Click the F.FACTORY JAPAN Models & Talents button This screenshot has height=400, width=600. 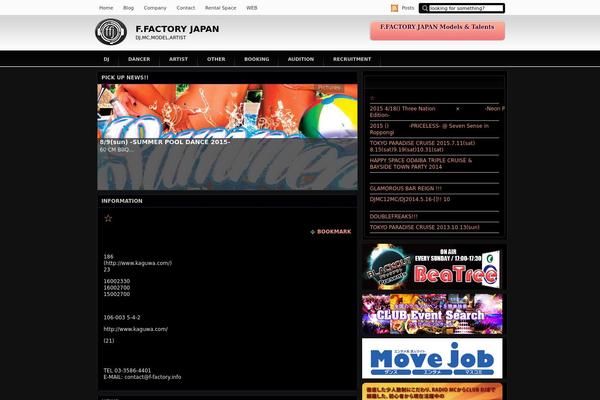pyautogui.click(x=437, y=30)
